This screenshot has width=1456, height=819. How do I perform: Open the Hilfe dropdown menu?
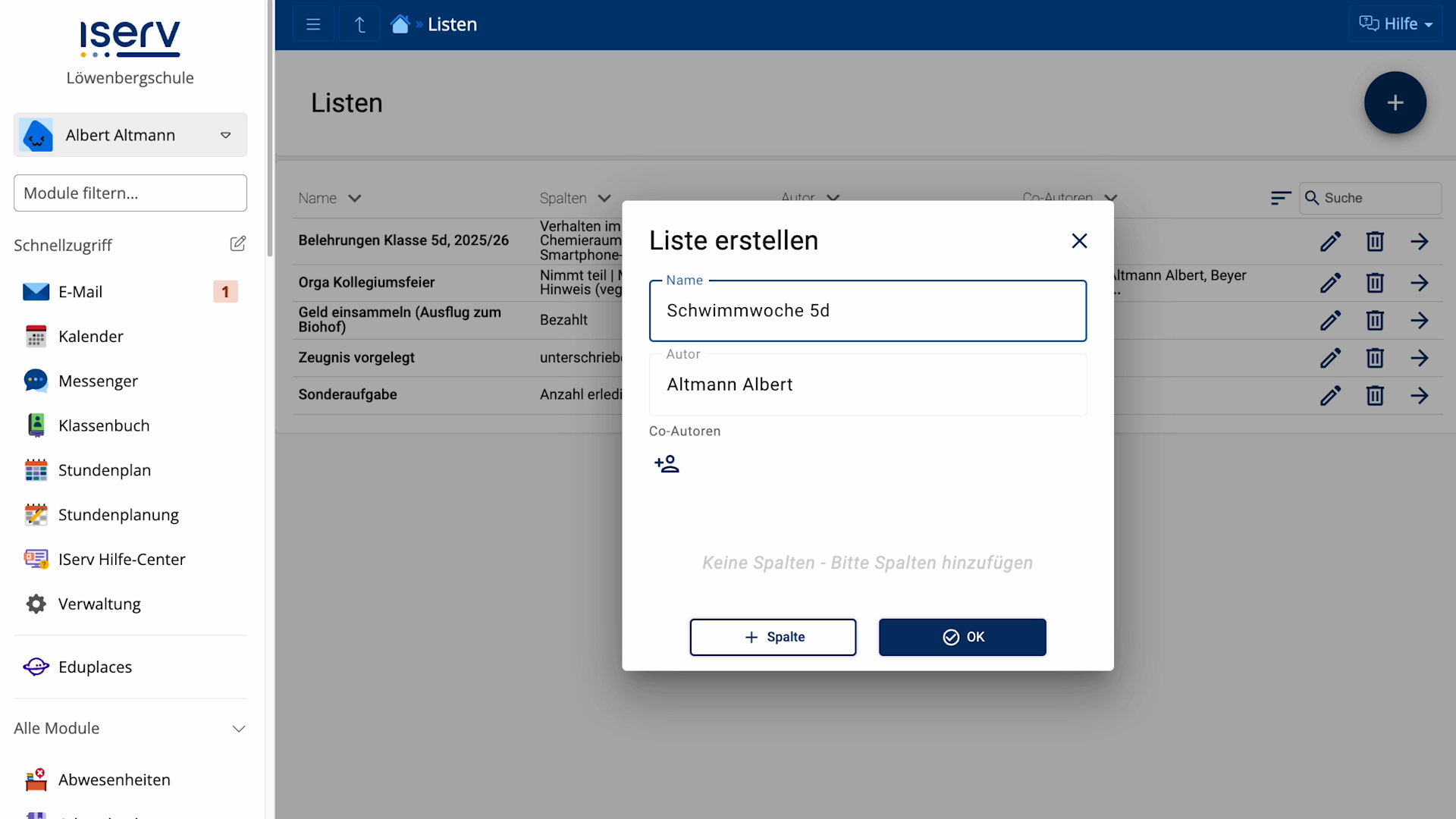pyautogui.click(x=1395, y=24)
